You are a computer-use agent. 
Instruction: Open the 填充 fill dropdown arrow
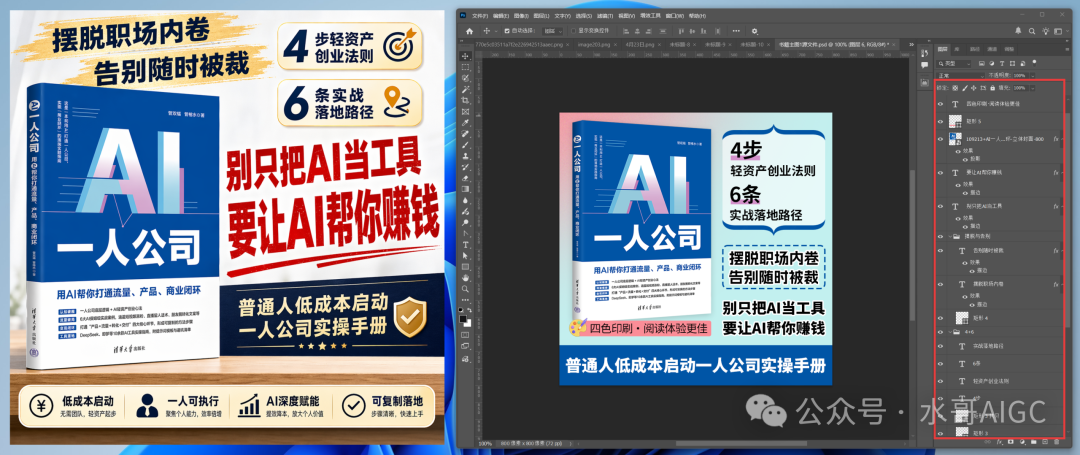(1032, 88)
